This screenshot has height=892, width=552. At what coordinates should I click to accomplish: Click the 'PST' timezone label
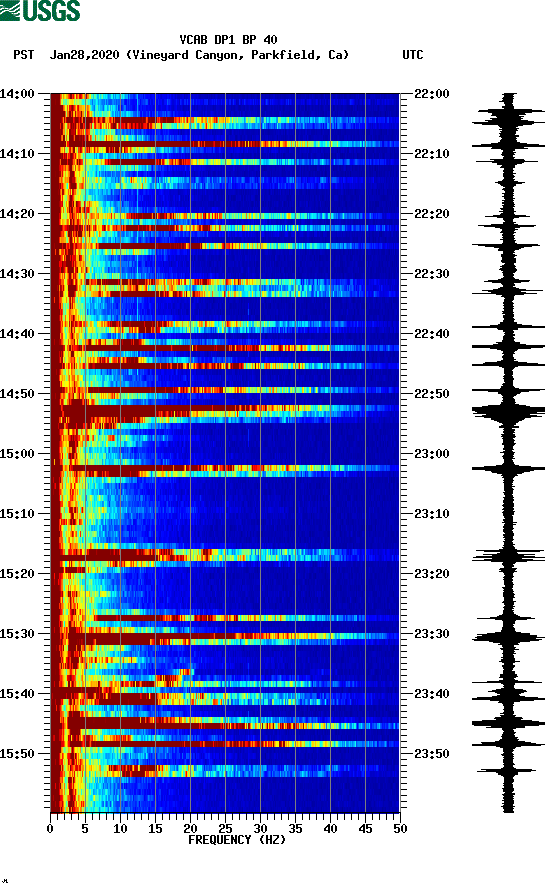24,55
